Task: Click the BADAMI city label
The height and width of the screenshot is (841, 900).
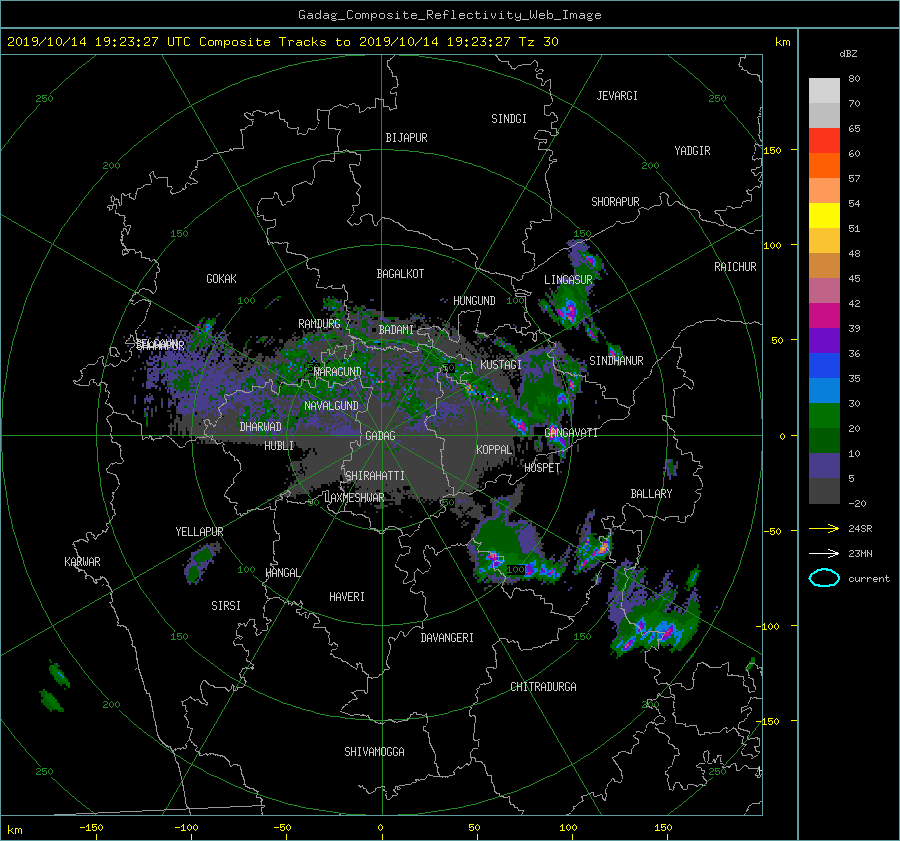Action: (396, 330)
